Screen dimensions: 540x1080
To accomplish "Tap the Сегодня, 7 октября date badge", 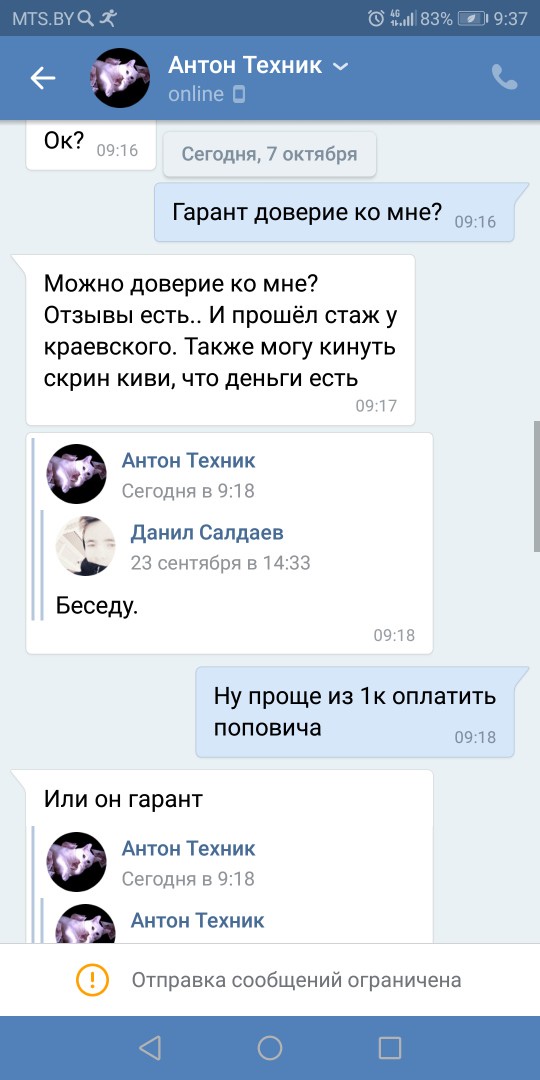I will point(269,154).
